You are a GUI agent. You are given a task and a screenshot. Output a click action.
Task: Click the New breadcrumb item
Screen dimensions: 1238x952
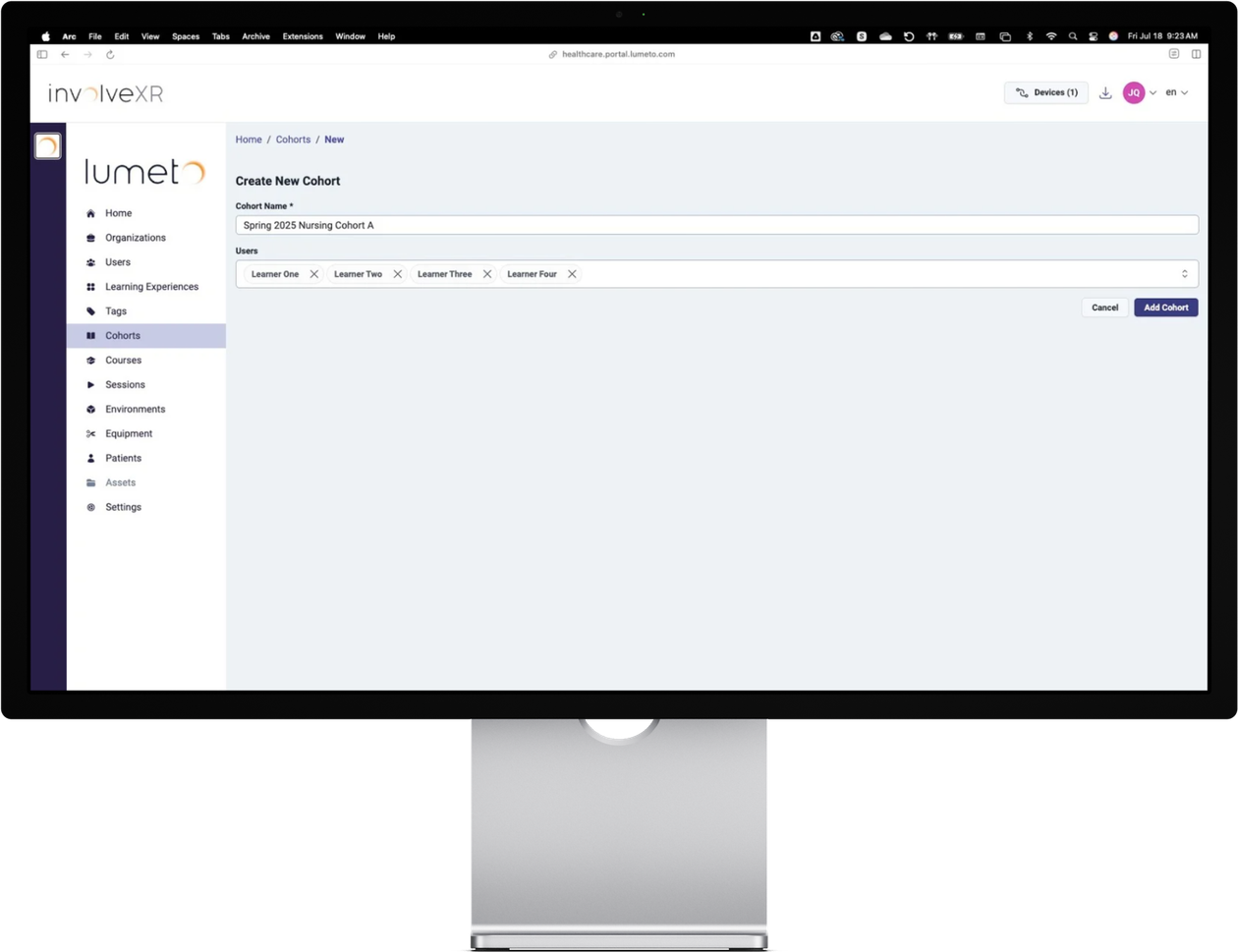334,140
